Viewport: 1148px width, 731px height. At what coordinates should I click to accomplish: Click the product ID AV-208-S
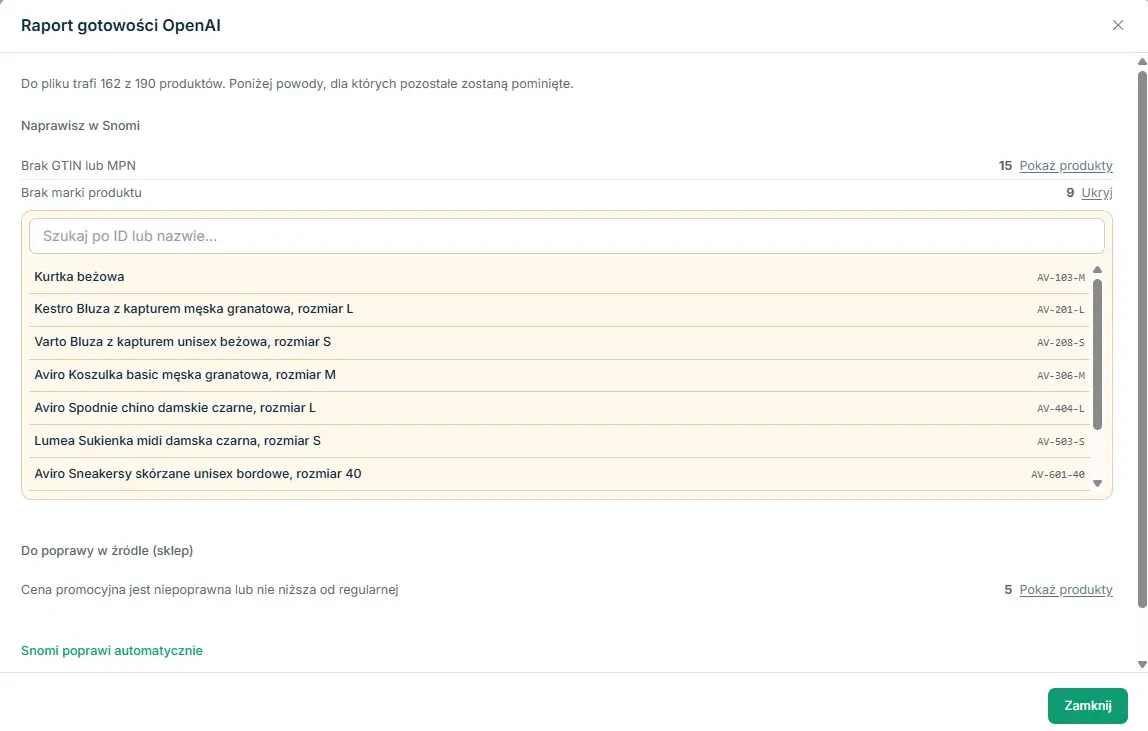tap(1061, 343)
